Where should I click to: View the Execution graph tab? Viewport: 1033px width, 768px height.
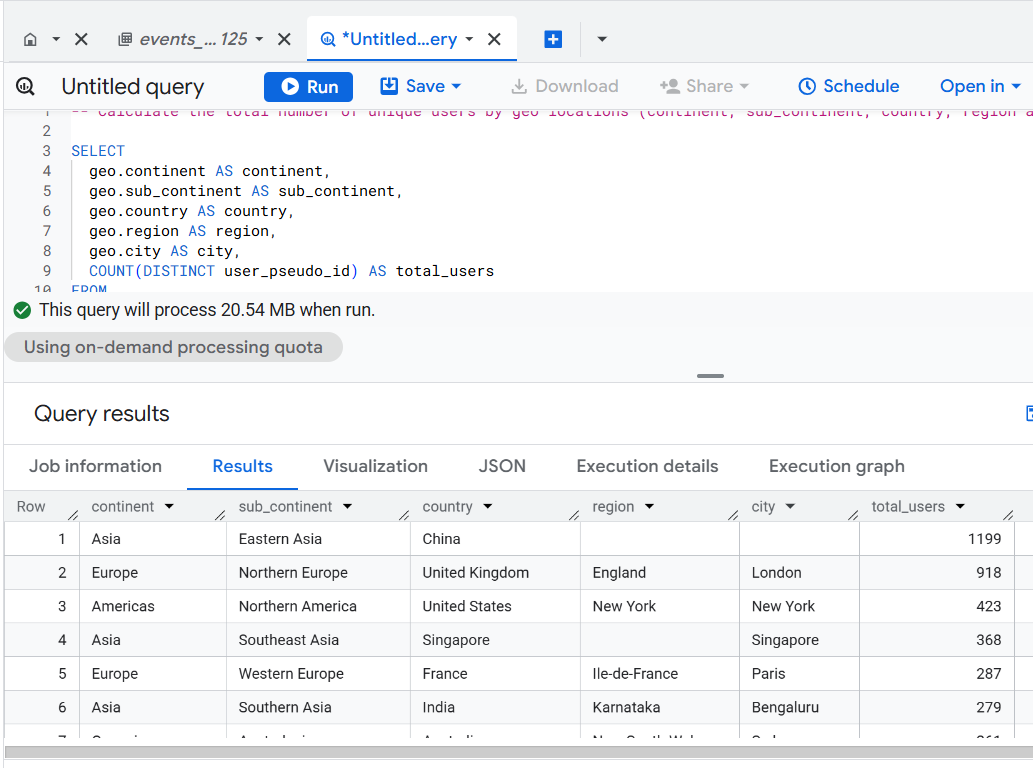(x=836, y=466)
